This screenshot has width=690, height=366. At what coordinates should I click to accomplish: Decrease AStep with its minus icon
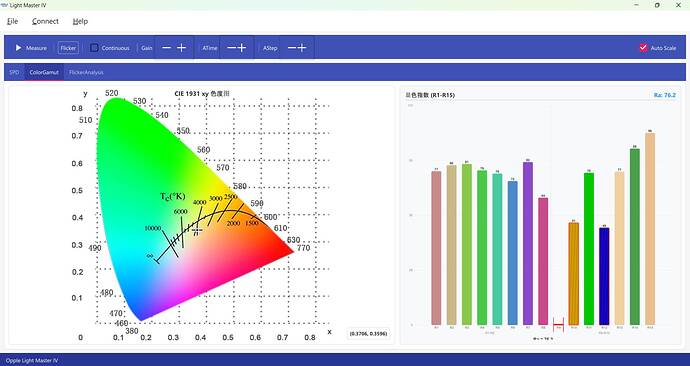click(x=292, y=48)
